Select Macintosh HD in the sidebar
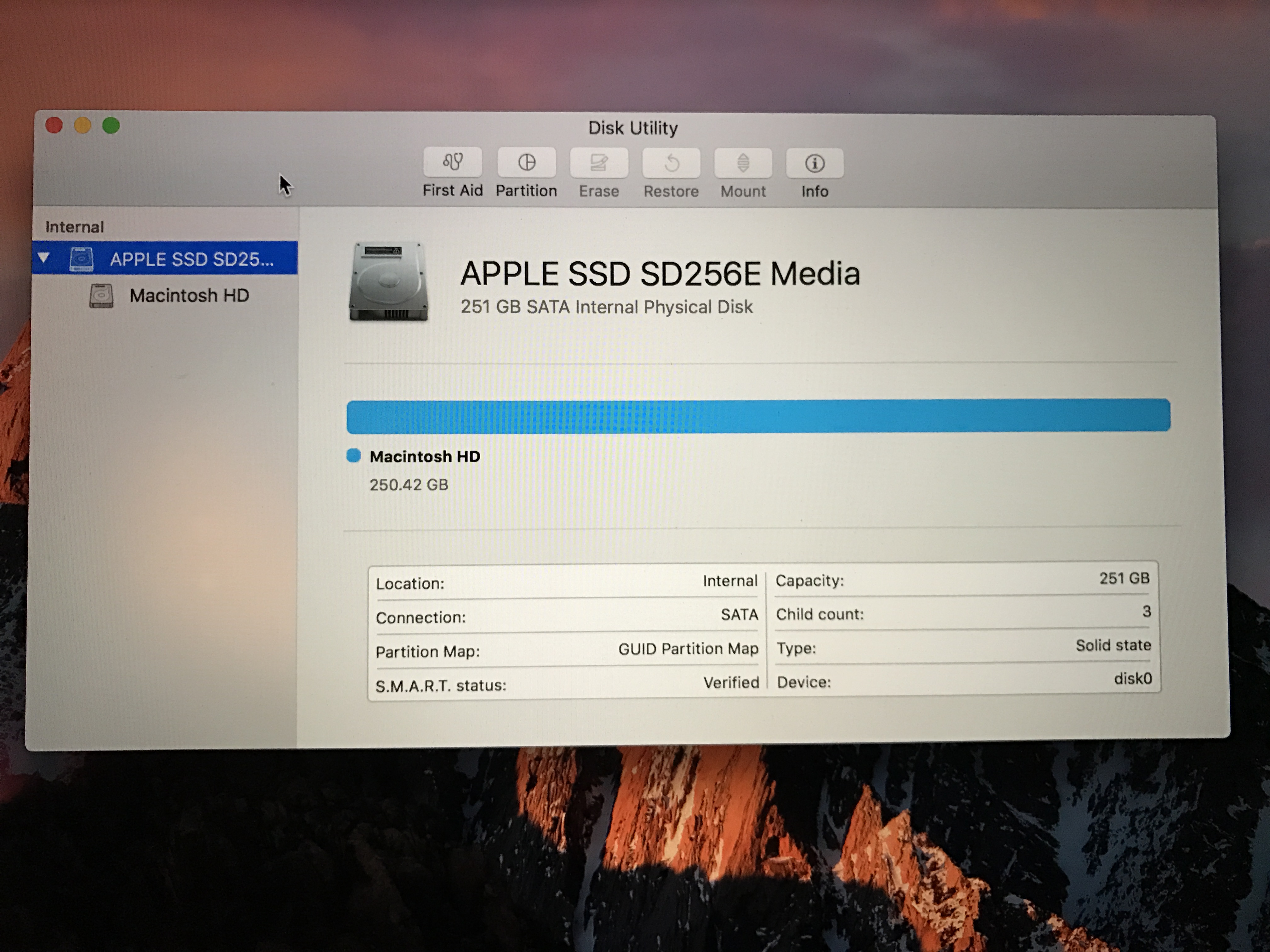This screenshot has width=1270, height=952. coord(188,296)
